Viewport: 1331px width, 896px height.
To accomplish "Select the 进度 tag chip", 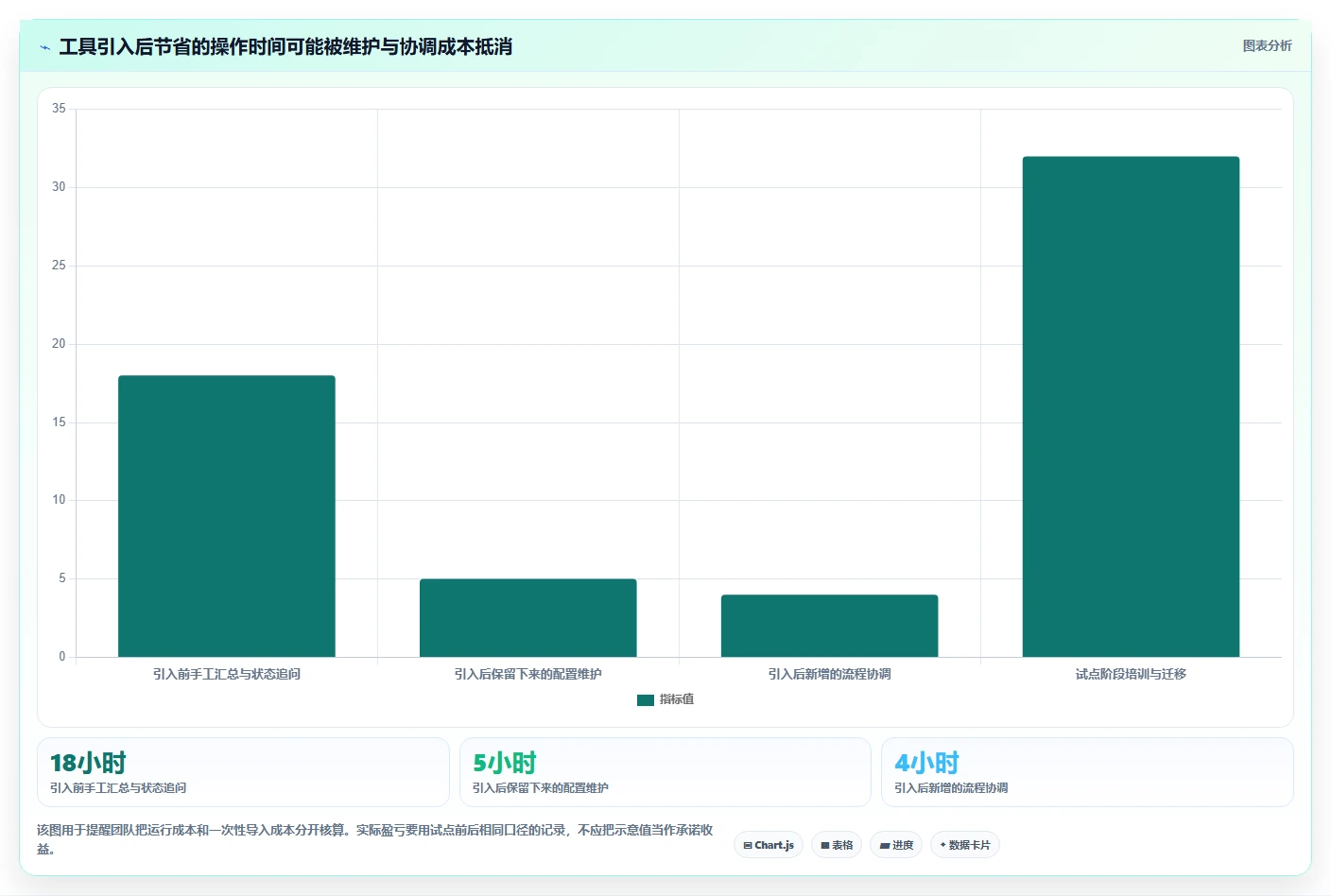I will click(x=896, y=845).
